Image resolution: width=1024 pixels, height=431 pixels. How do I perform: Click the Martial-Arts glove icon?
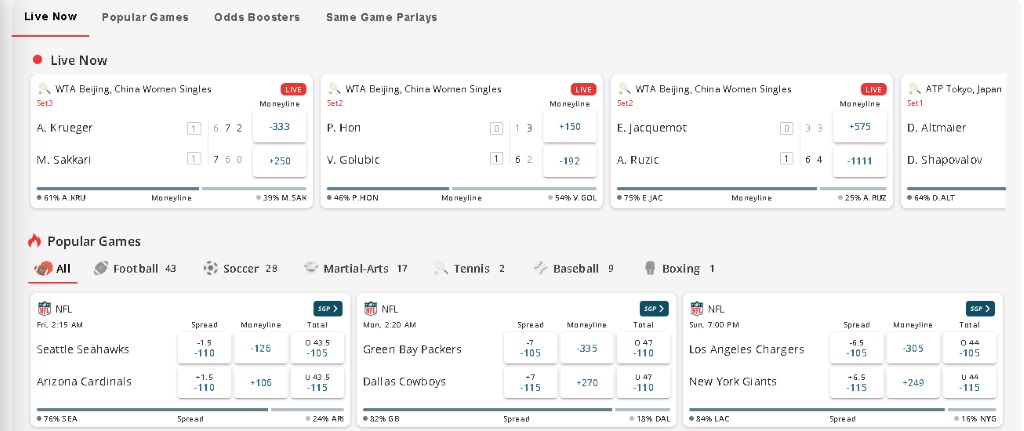tap(312, 268)
